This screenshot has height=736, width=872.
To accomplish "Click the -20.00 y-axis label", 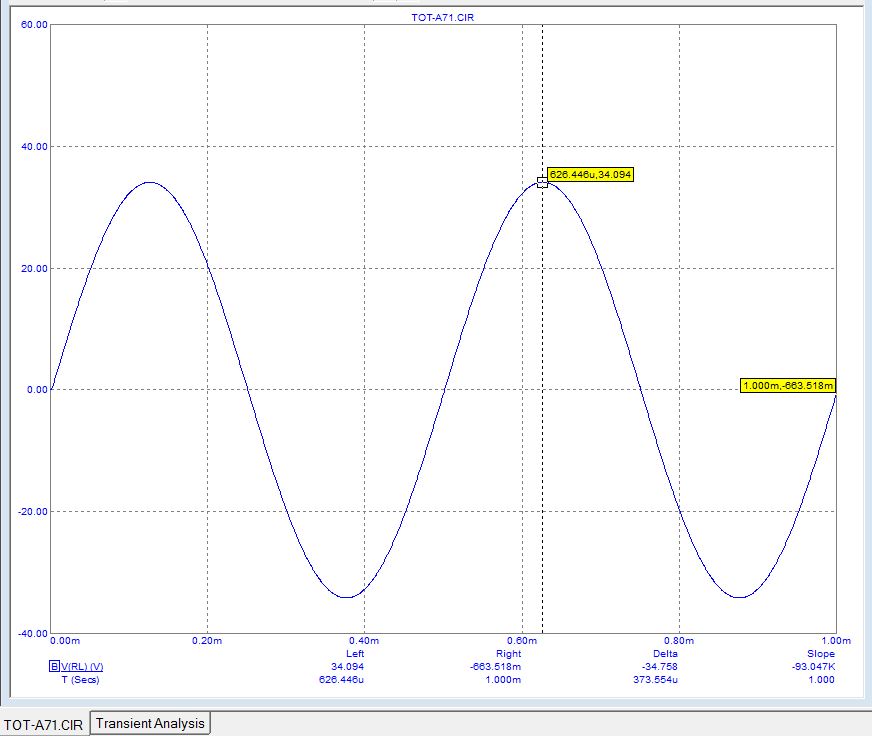I will (33, 511).
